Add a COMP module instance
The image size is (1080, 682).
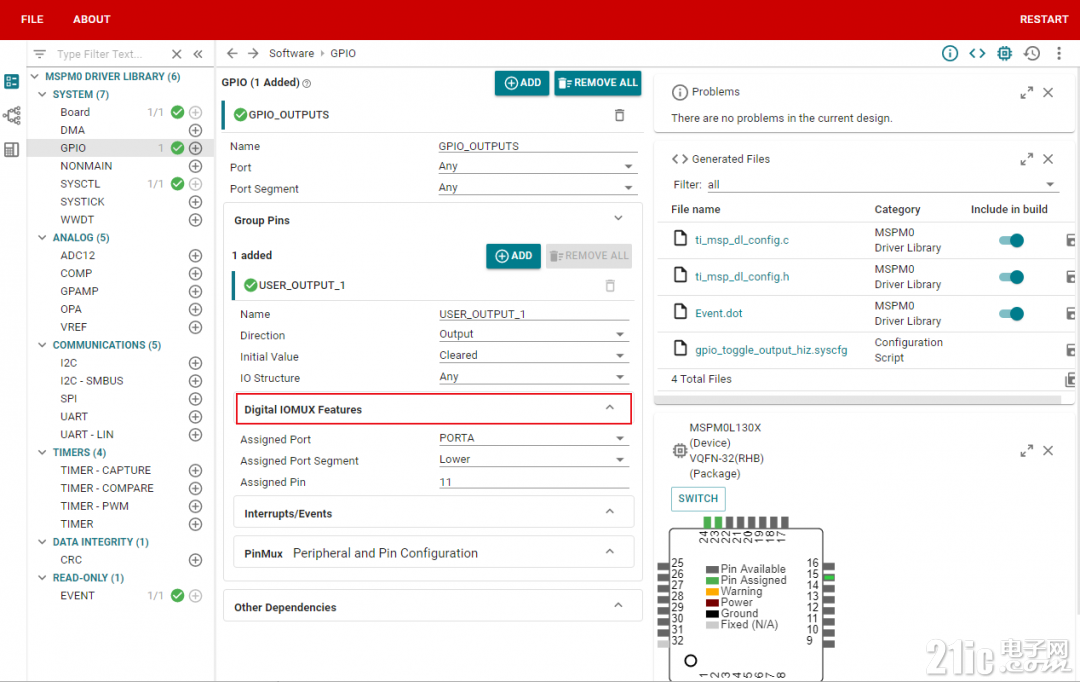[196, 273]
